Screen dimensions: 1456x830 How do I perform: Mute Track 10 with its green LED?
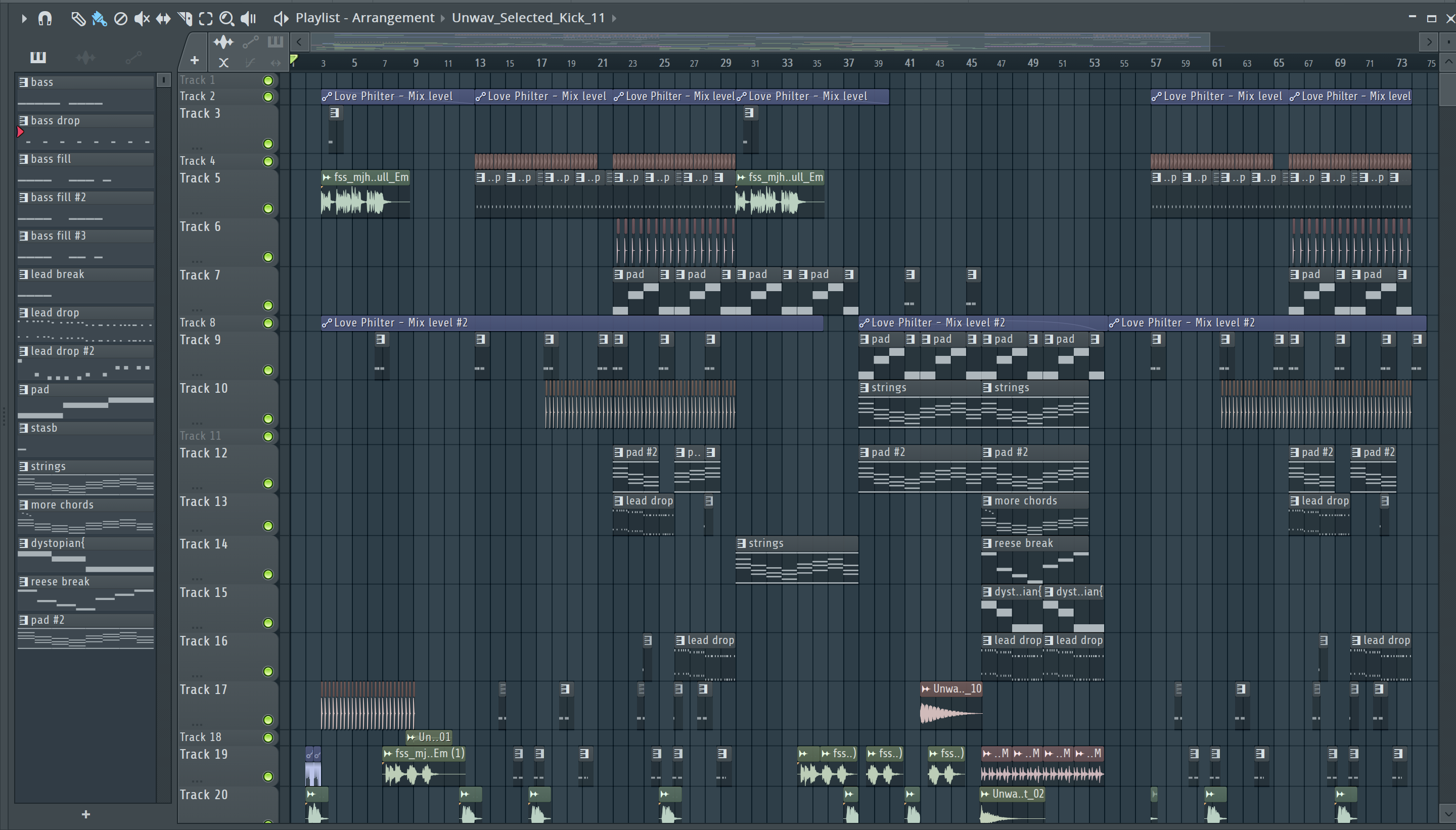coord(268,419)
